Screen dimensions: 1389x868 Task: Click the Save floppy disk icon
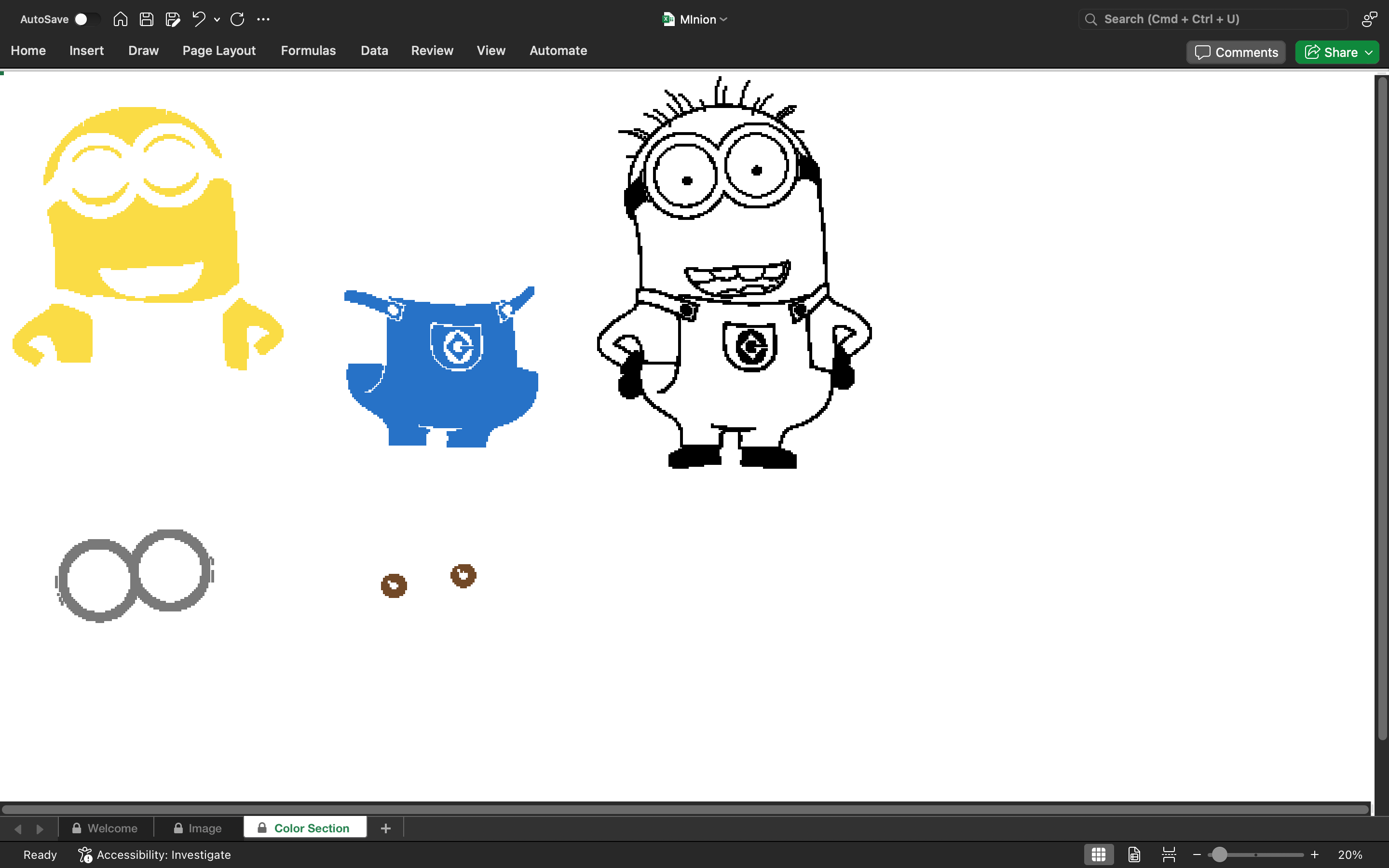146,19
